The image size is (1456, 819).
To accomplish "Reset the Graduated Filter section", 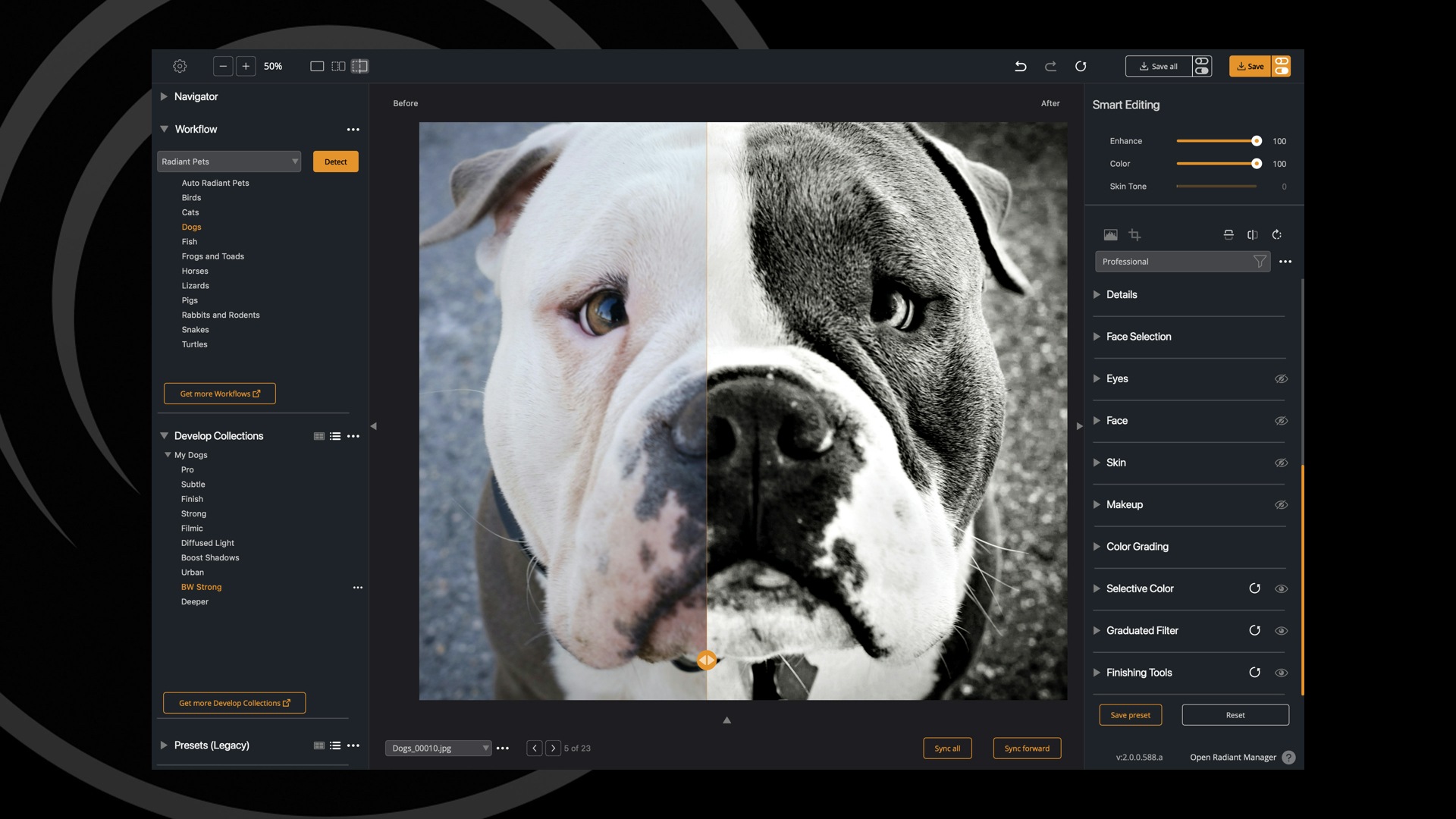I will click(1255, 630).
